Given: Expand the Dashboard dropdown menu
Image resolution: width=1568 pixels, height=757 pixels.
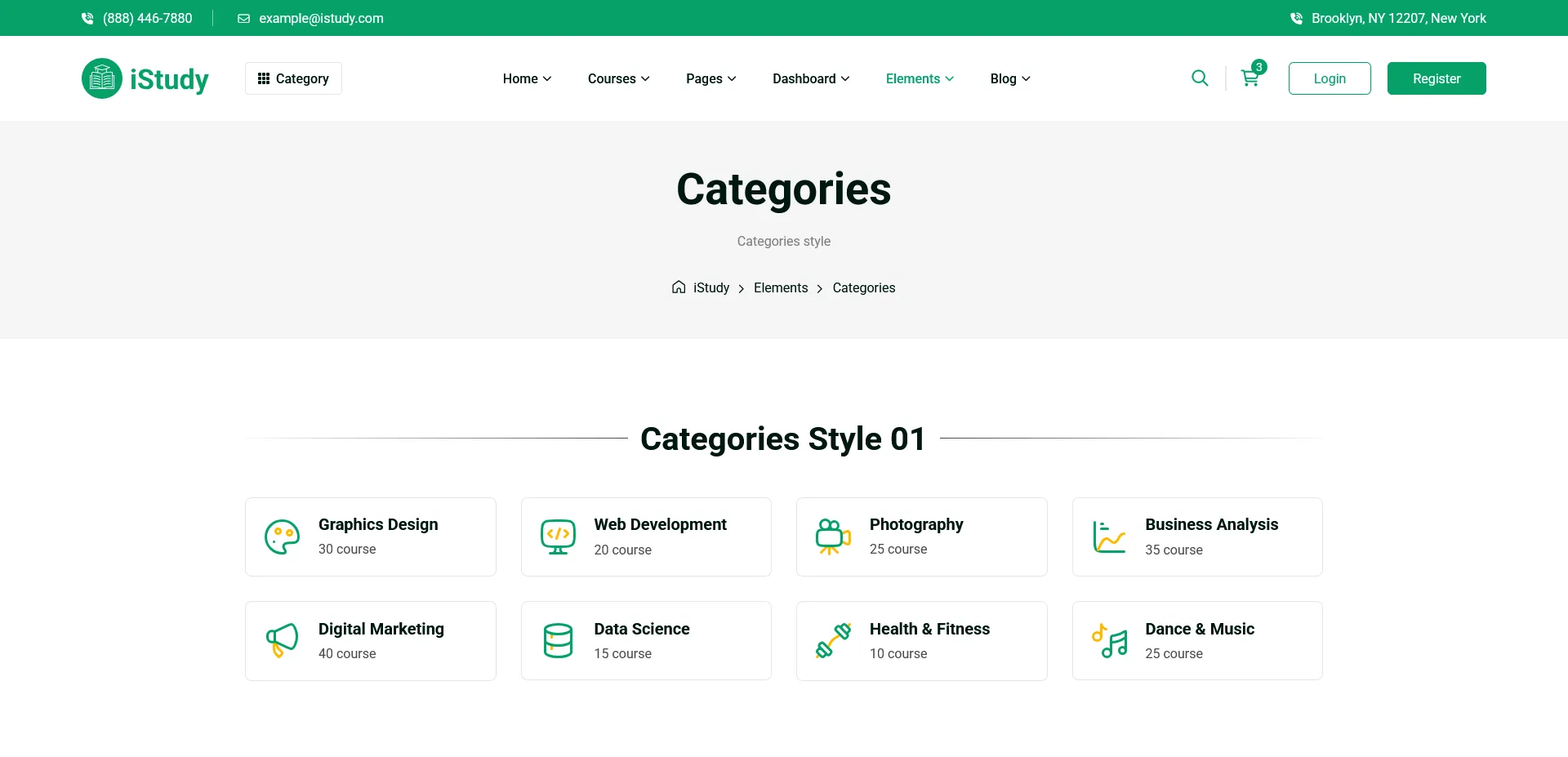Looking at the screenshot, I should tap(811, 78).
